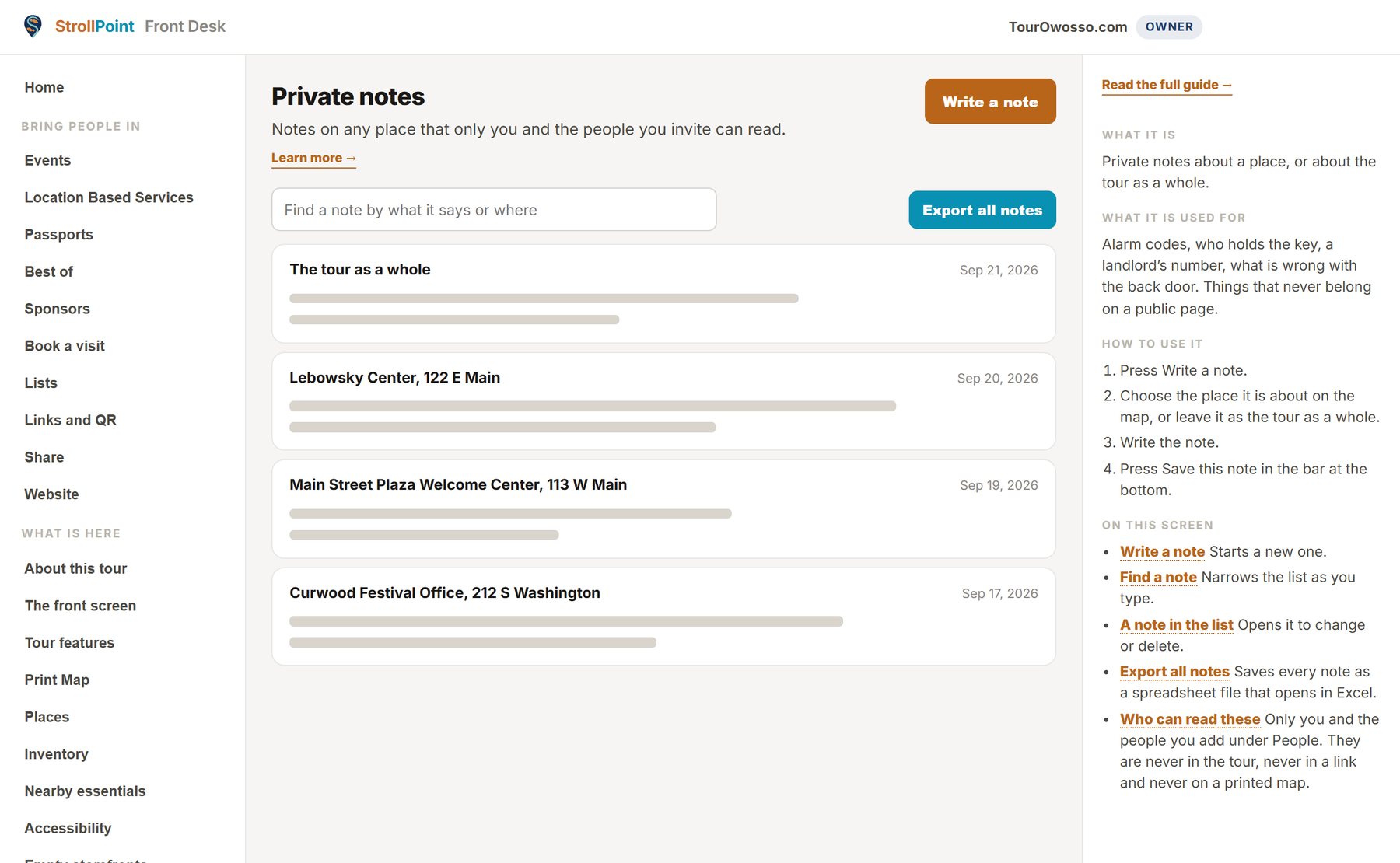This screenshot has height=863, width=1400.
Task: Go to Home in the sidebar
Action: click(x=44, y=87)
